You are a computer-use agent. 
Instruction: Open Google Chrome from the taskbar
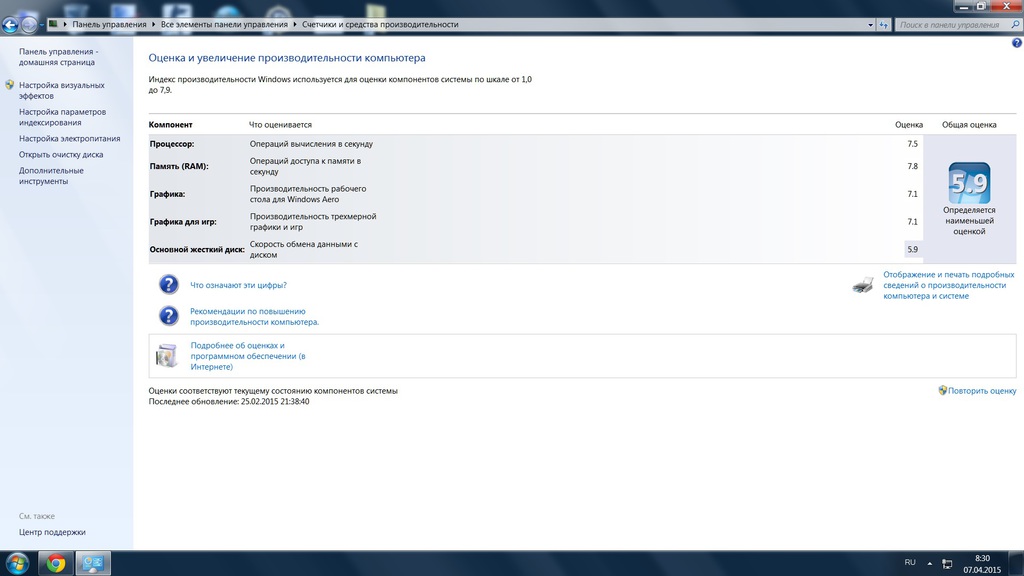[x=56, y=563]
